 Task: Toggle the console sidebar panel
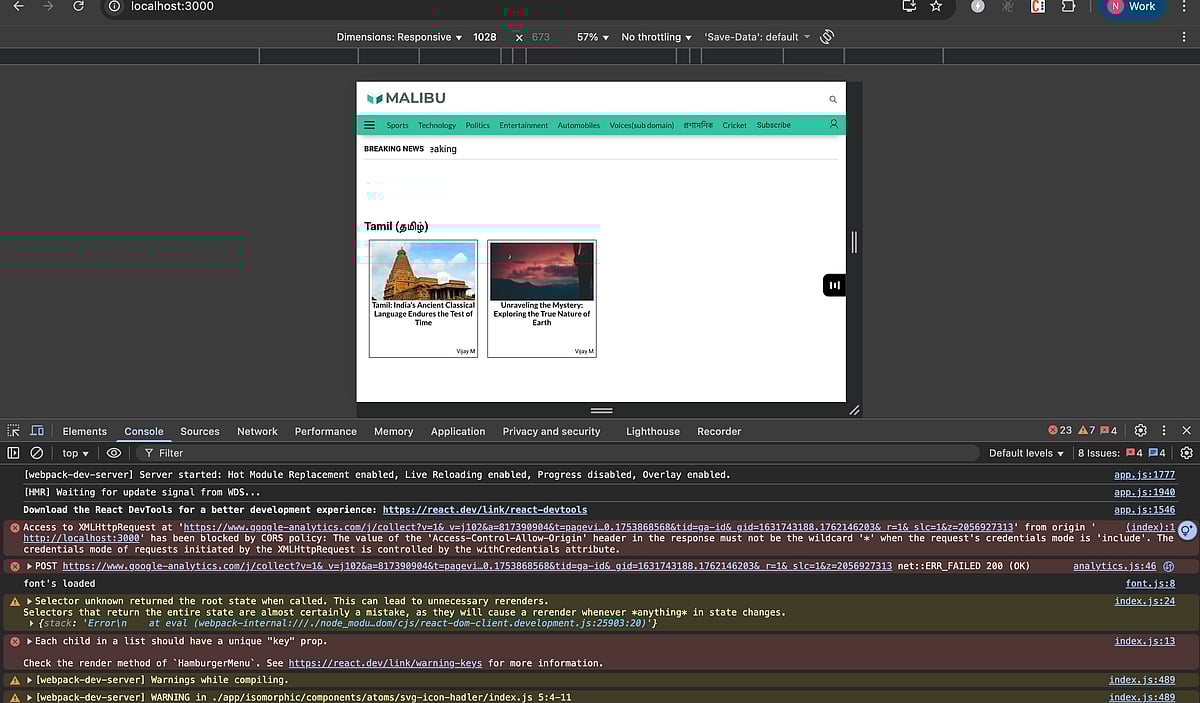pyautogui.click(x=14, y=453)
